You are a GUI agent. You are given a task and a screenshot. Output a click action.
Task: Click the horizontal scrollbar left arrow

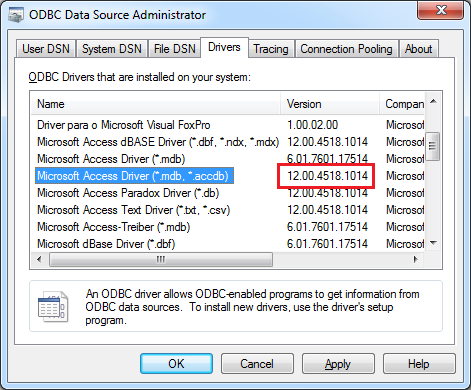coord(39,259)
